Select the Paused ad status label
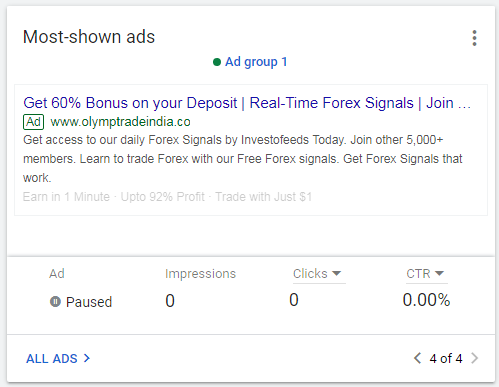Viewport: 499px width, 387px height. (x=89, y=302)
